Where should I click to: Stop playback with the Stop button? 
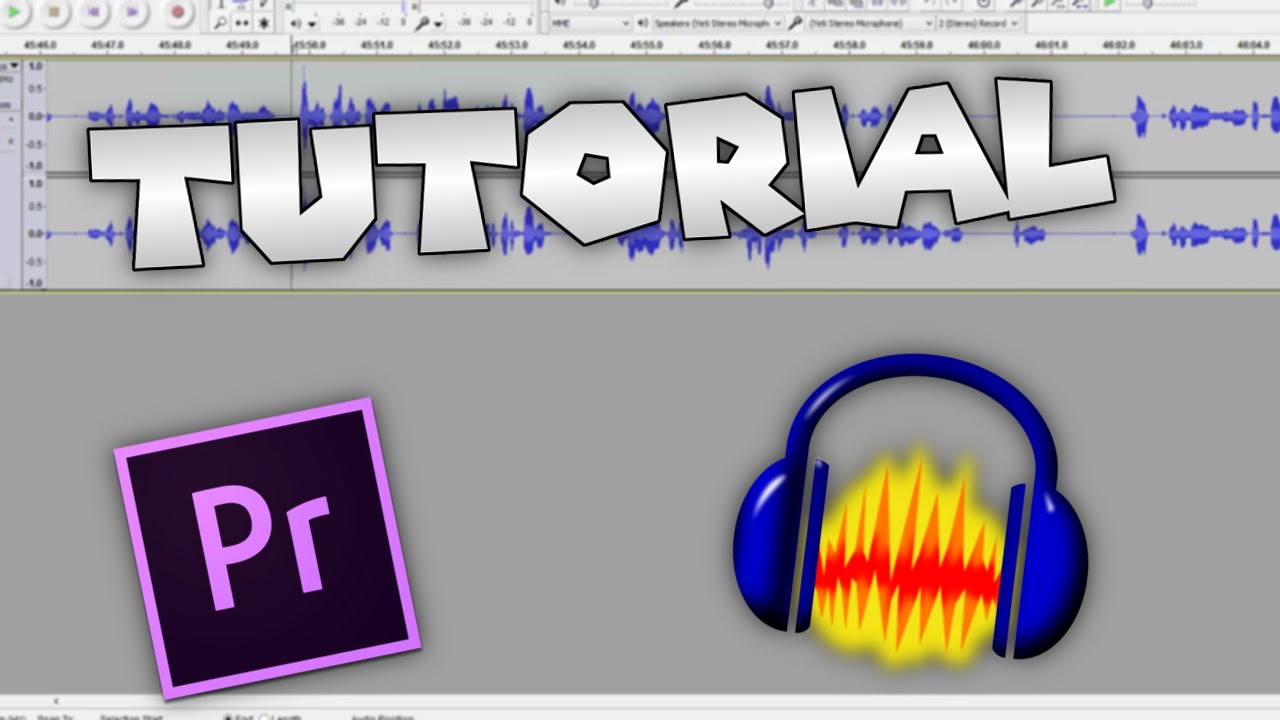click(x=56, y=11)
